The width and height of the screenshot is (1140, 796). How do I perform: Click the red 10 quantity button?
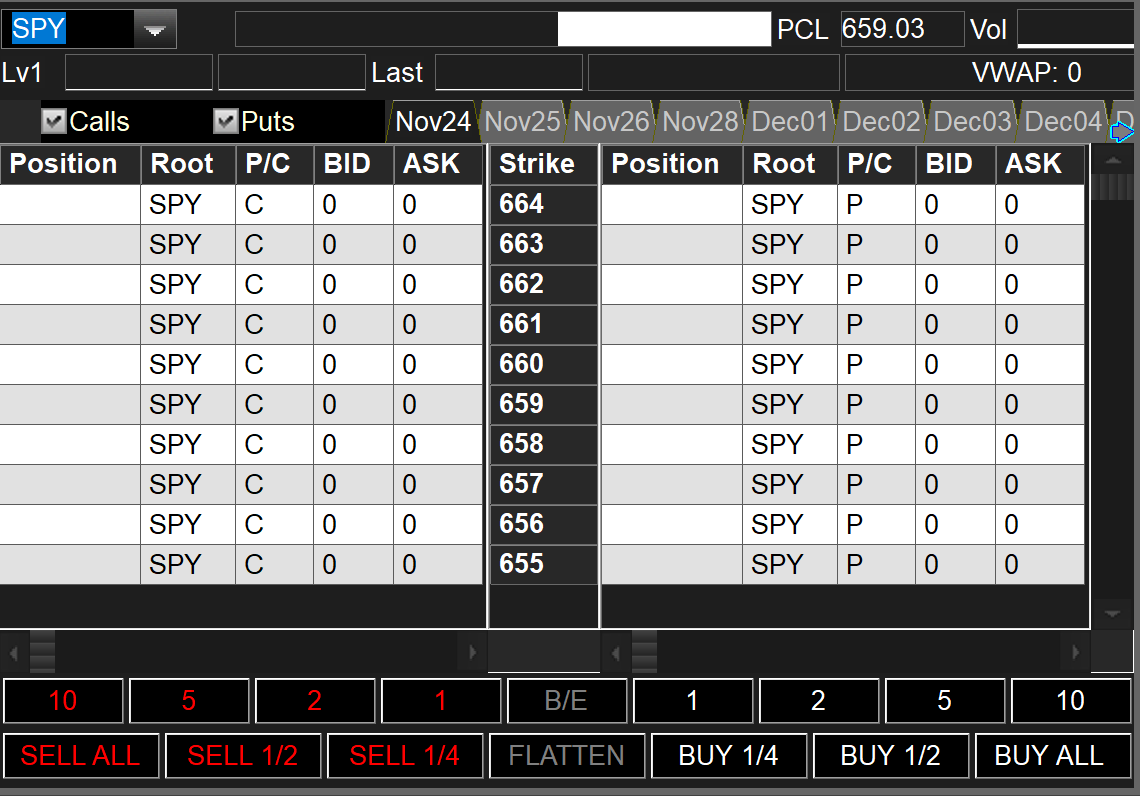63,701
